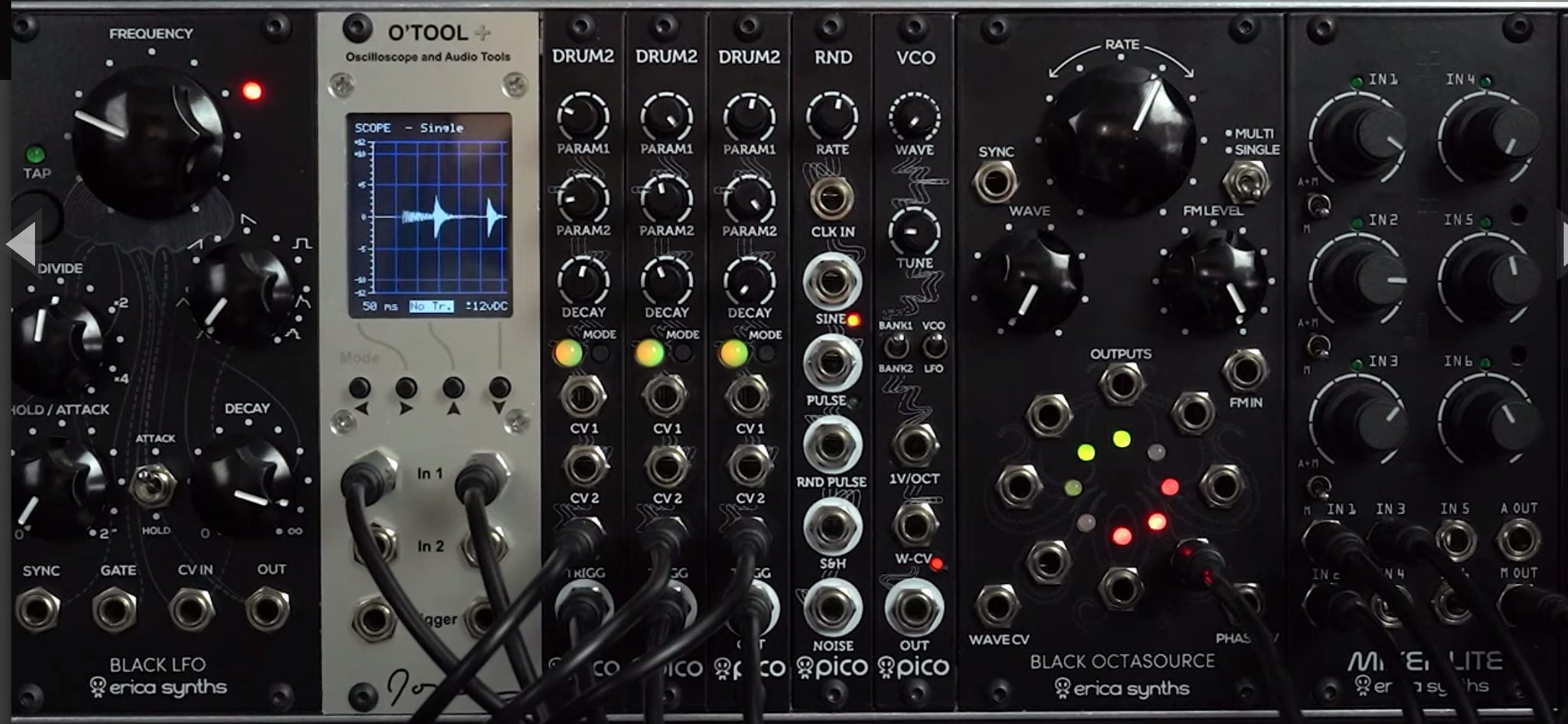Click the FM IN jack on Black Octasource
This screenshot has width=1568, height=724.
[1245, 371]
